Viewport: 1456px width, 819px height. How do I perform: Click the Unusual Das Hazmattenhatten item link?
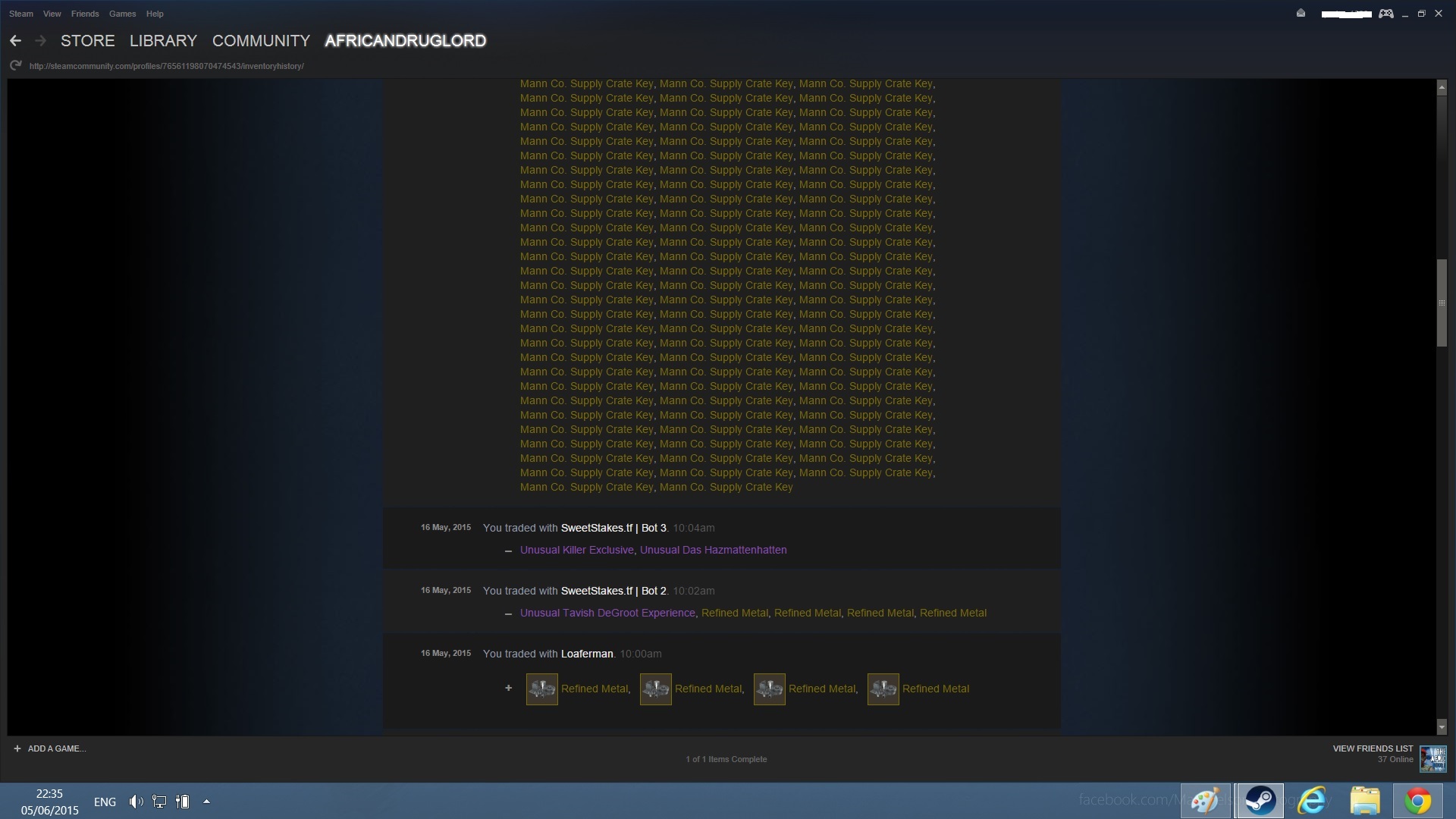point(714,550)
